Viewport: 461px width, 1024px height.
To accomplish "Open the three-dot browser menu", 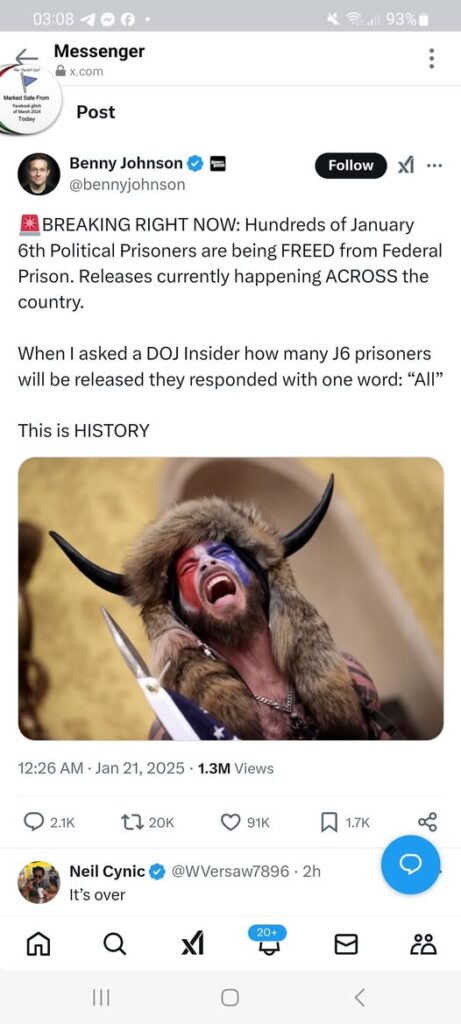I will tap(431, 59).
